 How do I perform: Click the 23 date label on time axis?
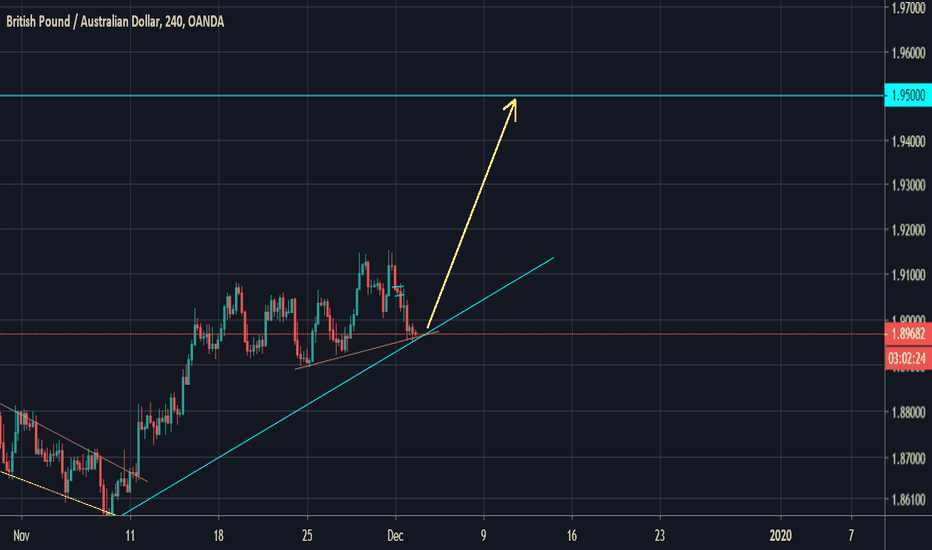tap(660, 535)
